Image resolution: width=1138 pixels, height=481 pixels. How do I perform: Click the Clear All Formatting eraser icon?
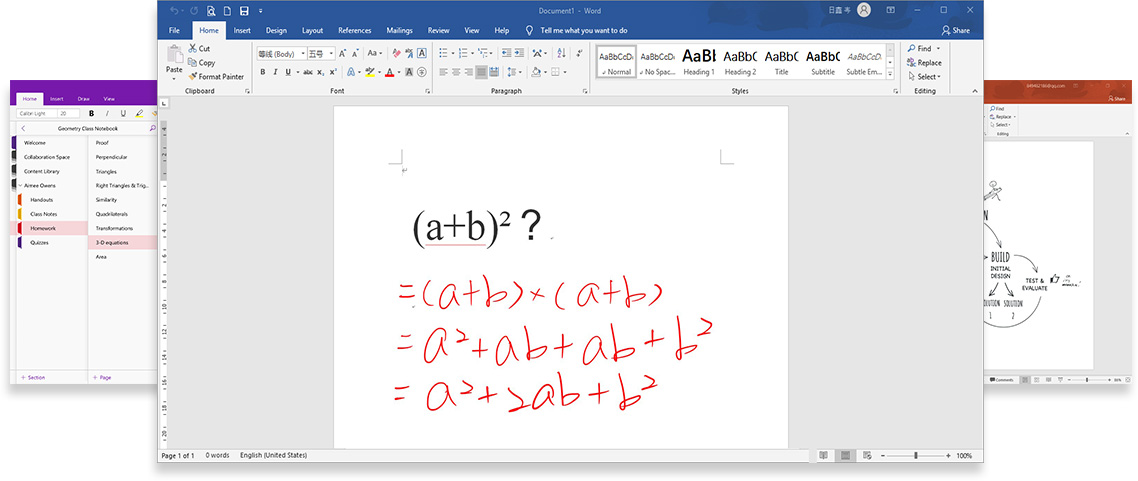click(395, 53)
